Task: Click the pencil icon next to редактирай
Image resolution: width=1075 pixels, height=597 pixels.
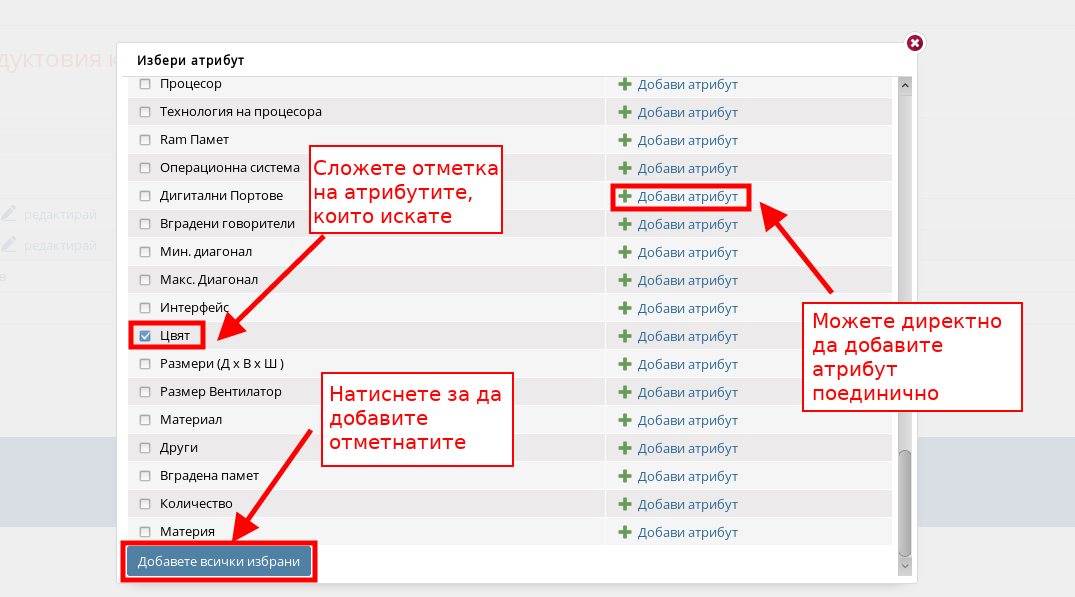Action: [9, 213]
